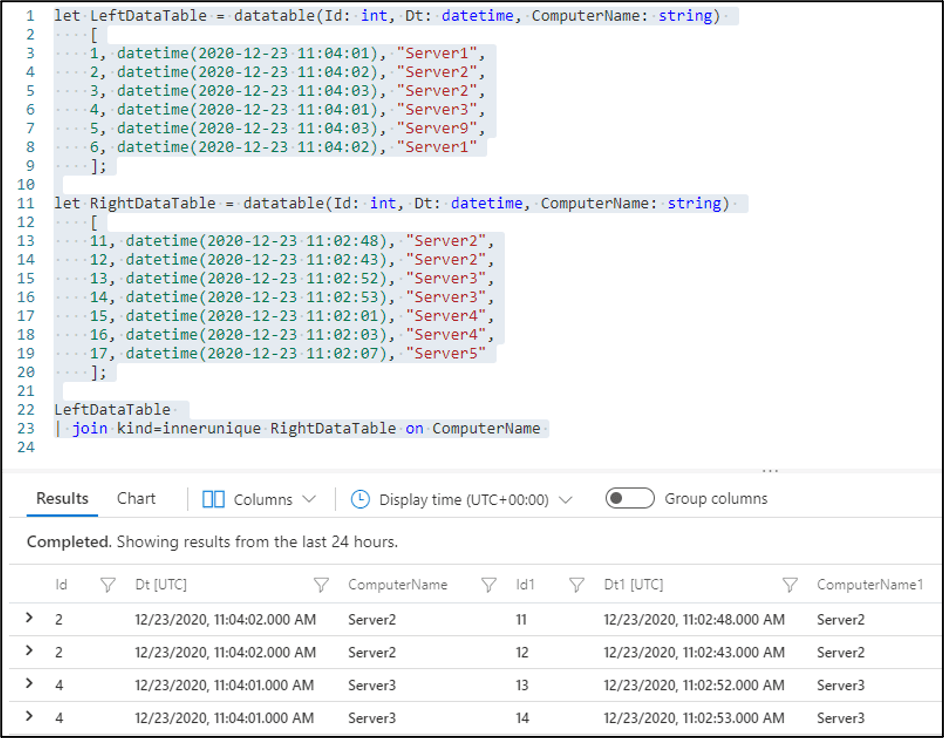
Task: Expand the first Server2 result row
Action: [x=31, y=619]
